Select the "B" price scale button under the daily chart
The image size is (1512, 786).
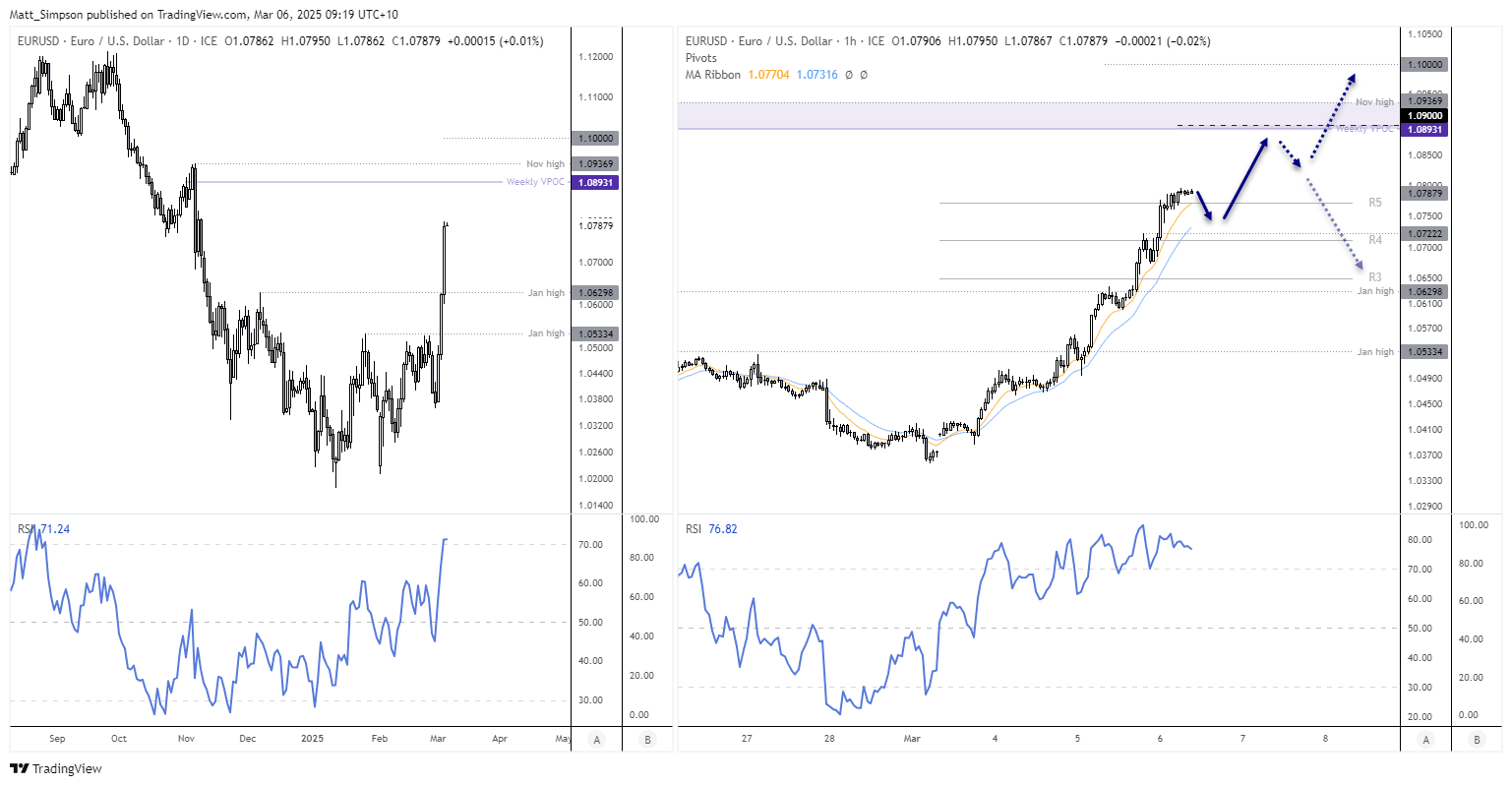(x=646, y=739)
